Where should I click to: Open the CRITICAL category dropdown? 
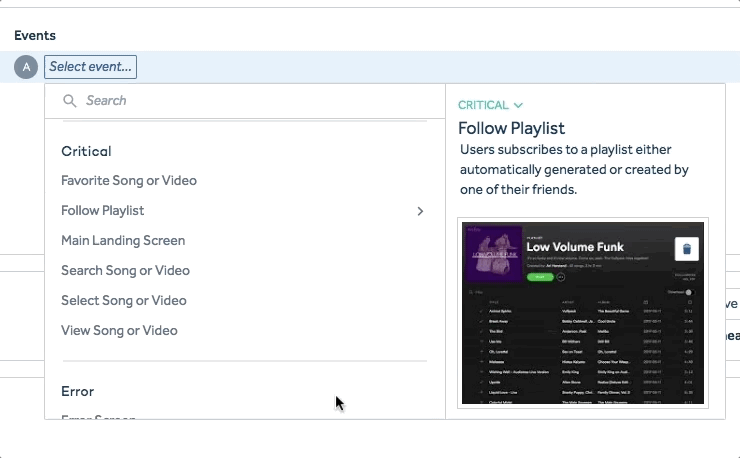(490, 105)
